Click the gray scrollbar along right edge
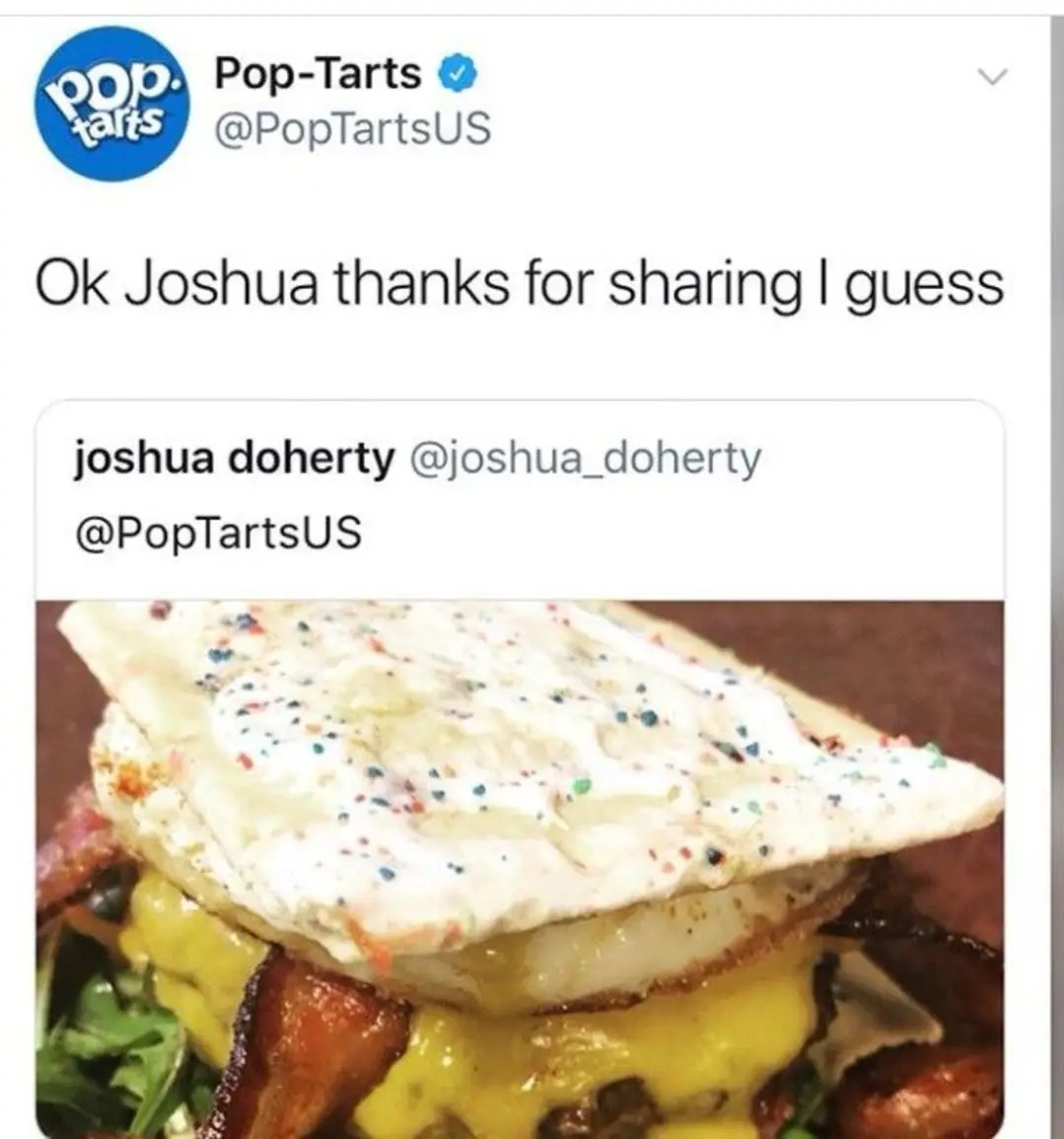The width and height of the screenshot is (1064, 1139). tap(1056, 574)
